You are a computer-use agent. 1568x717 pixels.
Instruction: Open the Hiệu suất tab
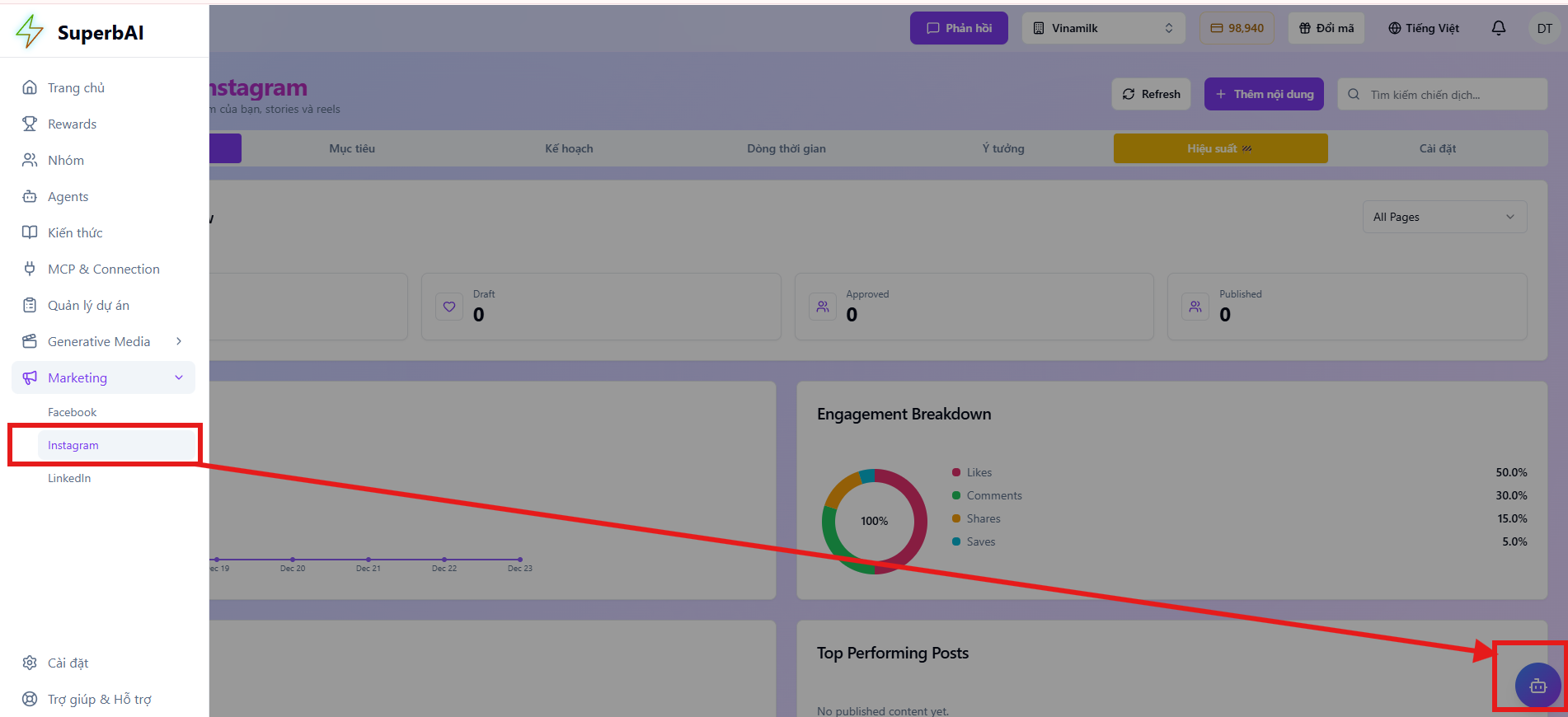coord(1221,148)
